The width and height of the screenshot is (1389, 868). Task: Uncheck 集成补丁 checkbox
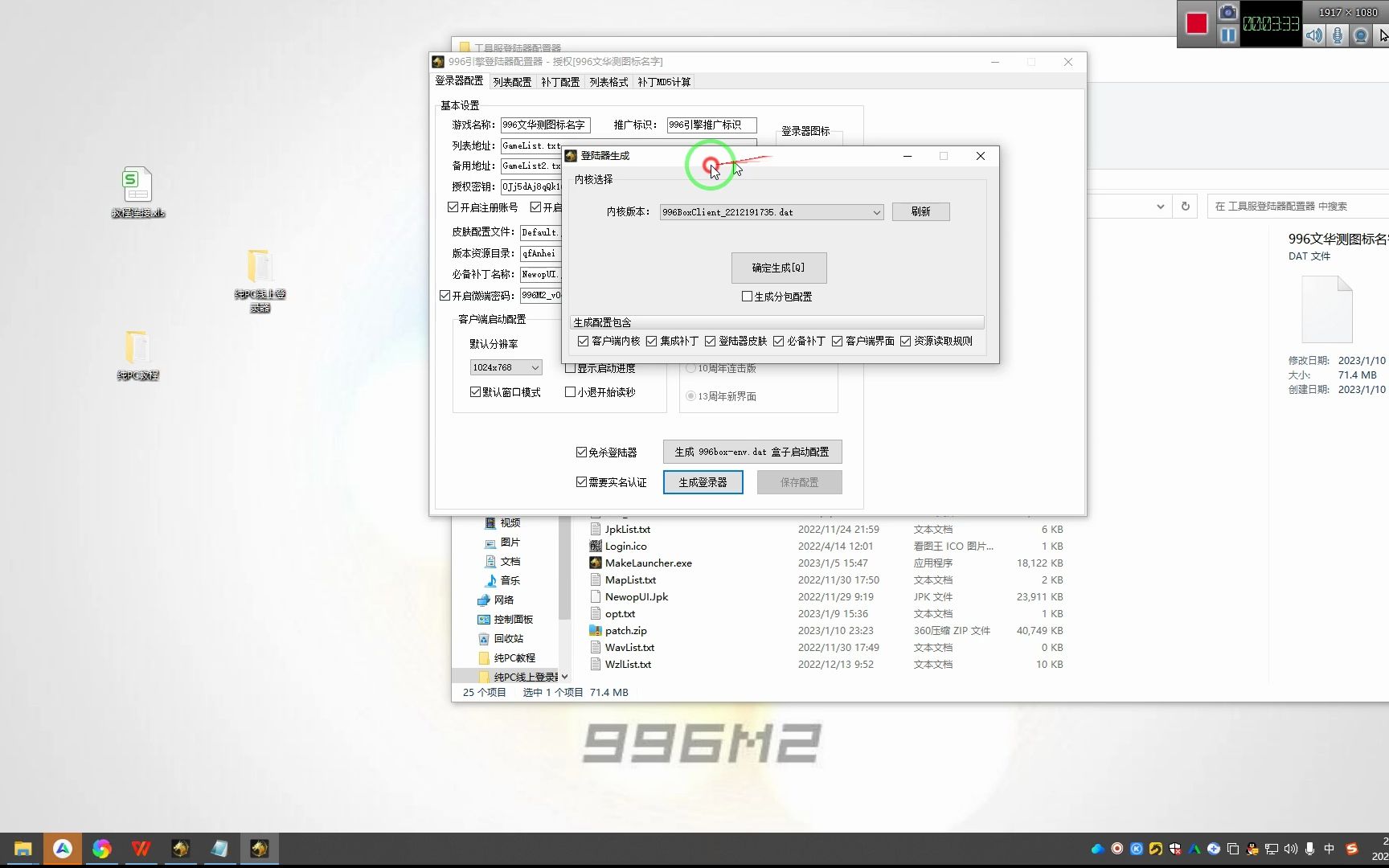[651, 342]
